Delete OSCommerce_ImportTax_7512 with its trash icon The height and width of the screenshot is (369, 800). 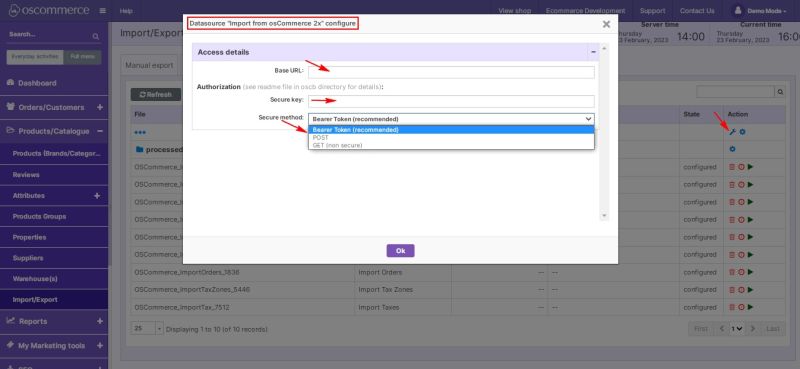[x=732, y=307]
